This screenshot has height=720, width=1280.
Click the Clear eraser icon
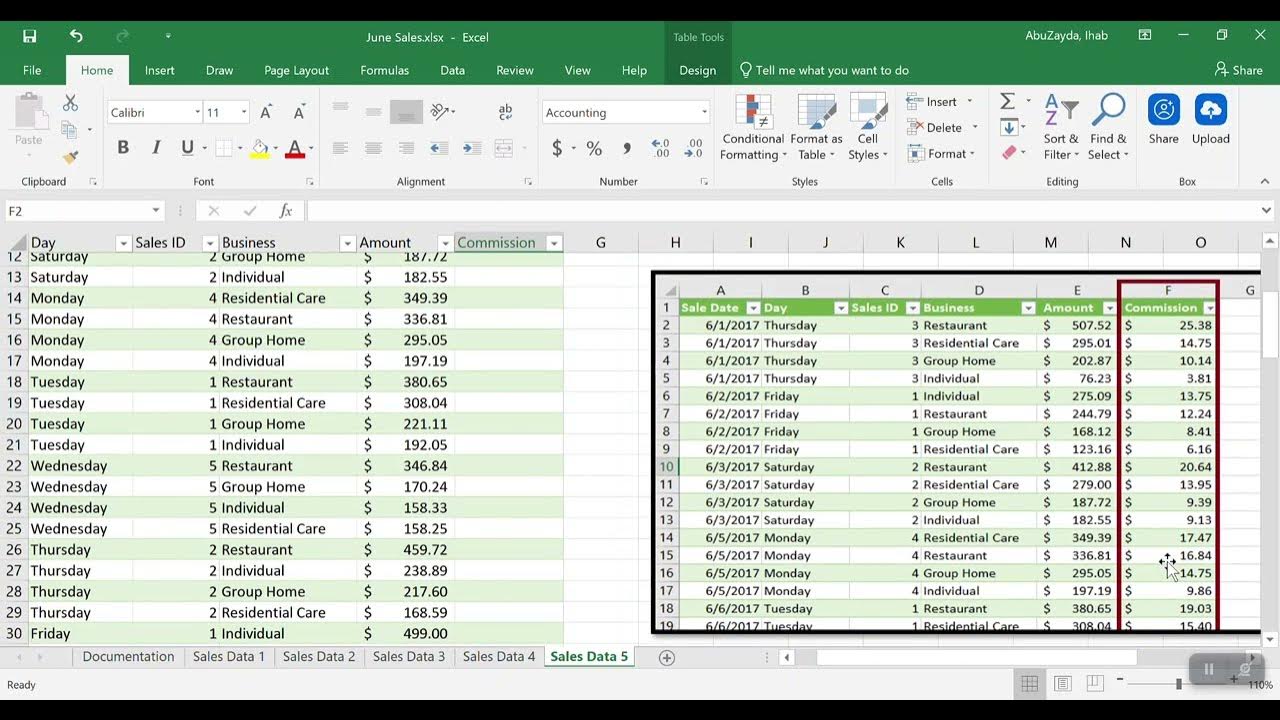[1008, 153]
